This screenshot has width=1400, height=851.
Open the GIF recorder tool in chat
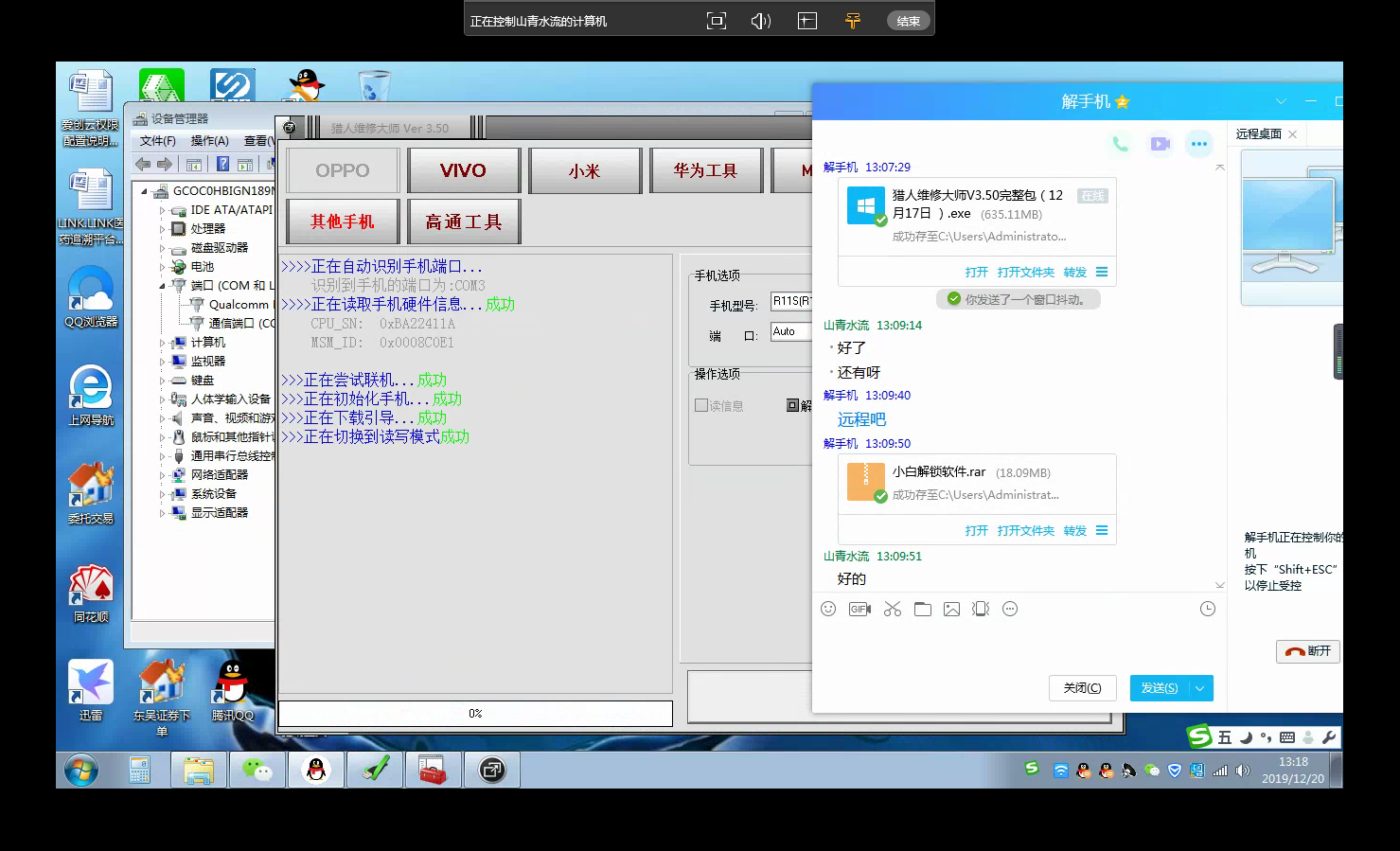pos(859,609)
